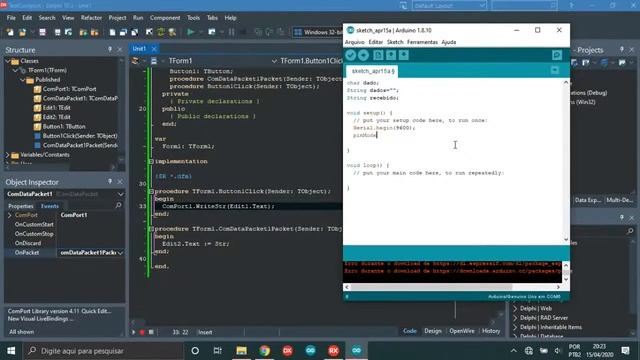
Task: Open Sketch menu in Arduino
Action: [x=395, y=42]
